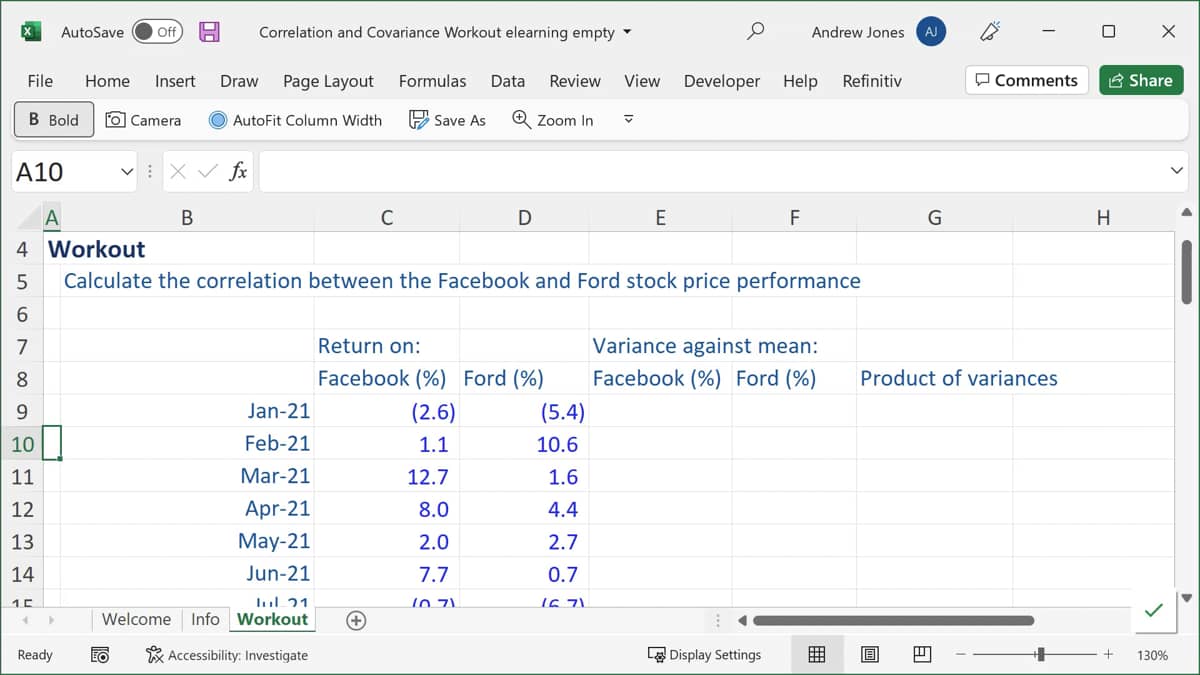Image resolution: width=1200 pixels, height=675 pixels.
Task: Switch to Page Layout view icon
Action: click(870, 655)
